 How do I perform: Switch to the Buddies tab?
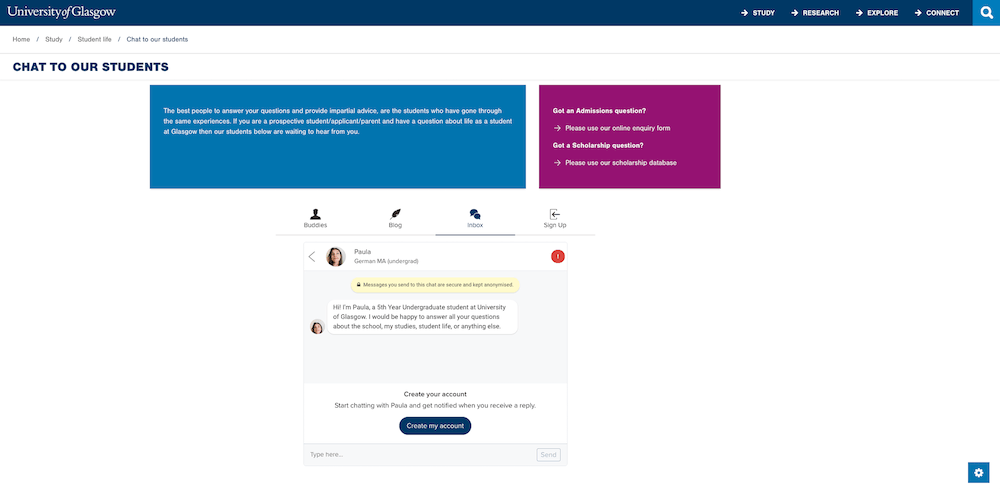coord(315,219)
